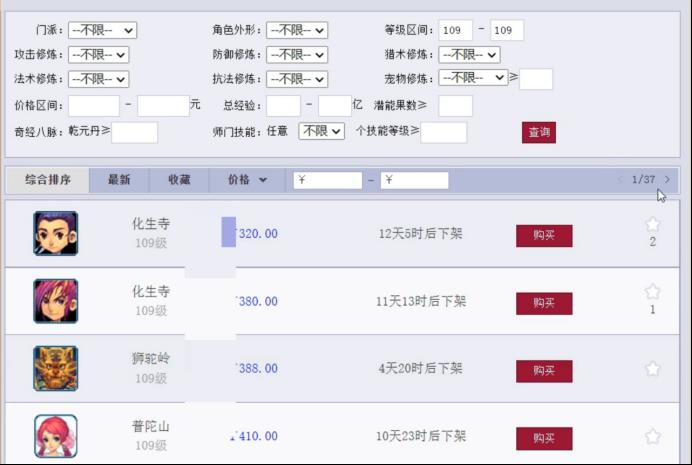Image resolution: width=692 pixels, height=465 pixels.
Task: Open the 攻击修炼 dropdown
Action: (98, 55)
